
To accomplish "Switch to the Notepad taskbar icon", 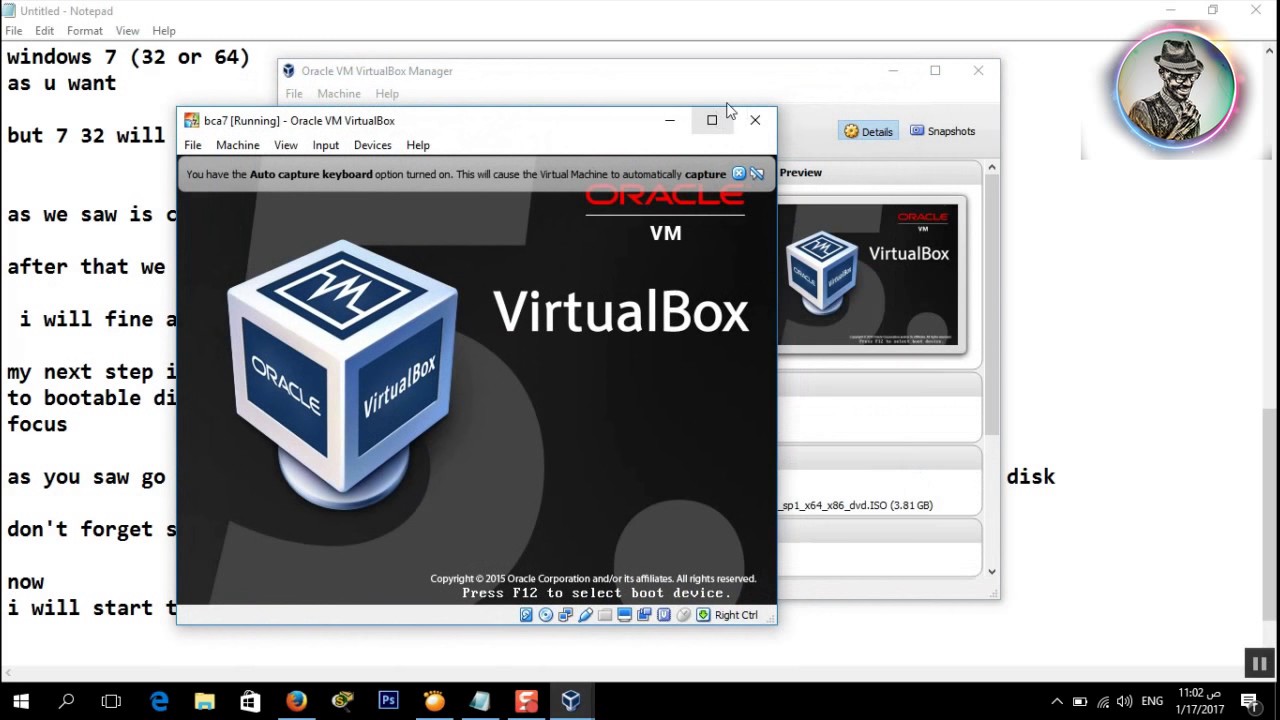I will 480,701.
